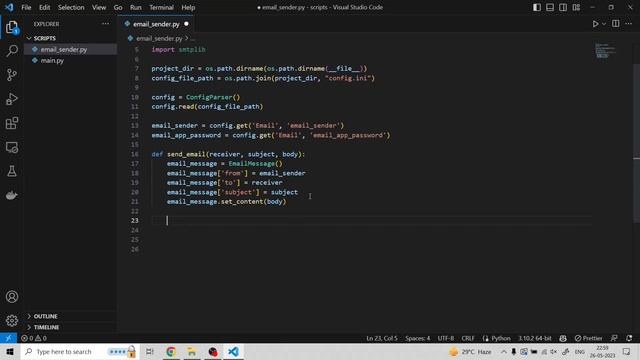Click the feedback icon in status bar
The height and width of the screenshot is (360, 640).
[614, 338]
